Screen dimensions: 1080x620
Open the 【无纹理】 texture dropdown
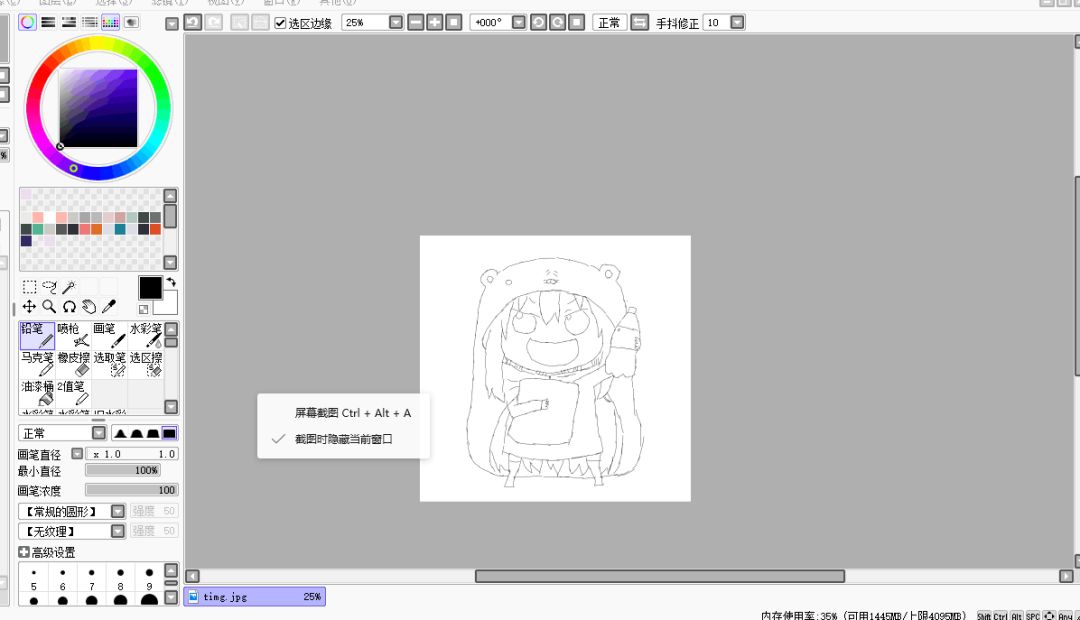coord(118,531)
